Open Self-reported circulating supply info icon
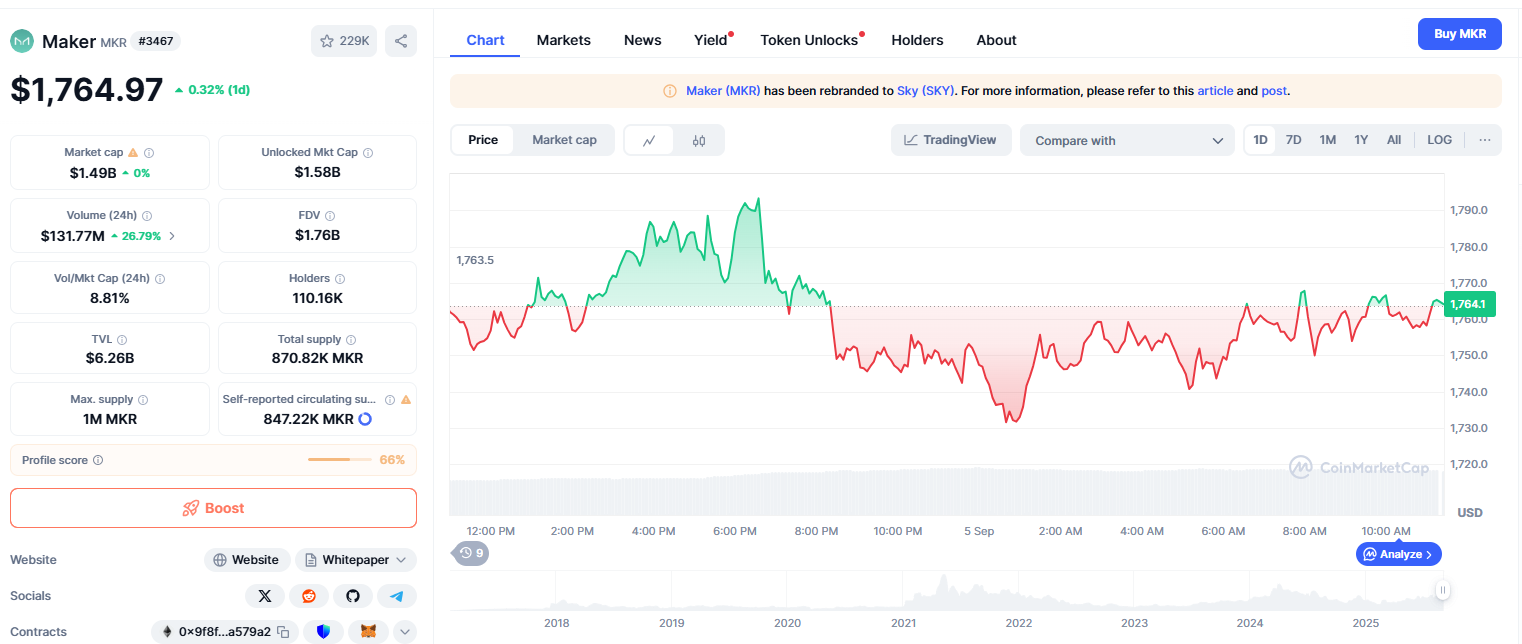 pyautogui.click(x=390, y=400)
